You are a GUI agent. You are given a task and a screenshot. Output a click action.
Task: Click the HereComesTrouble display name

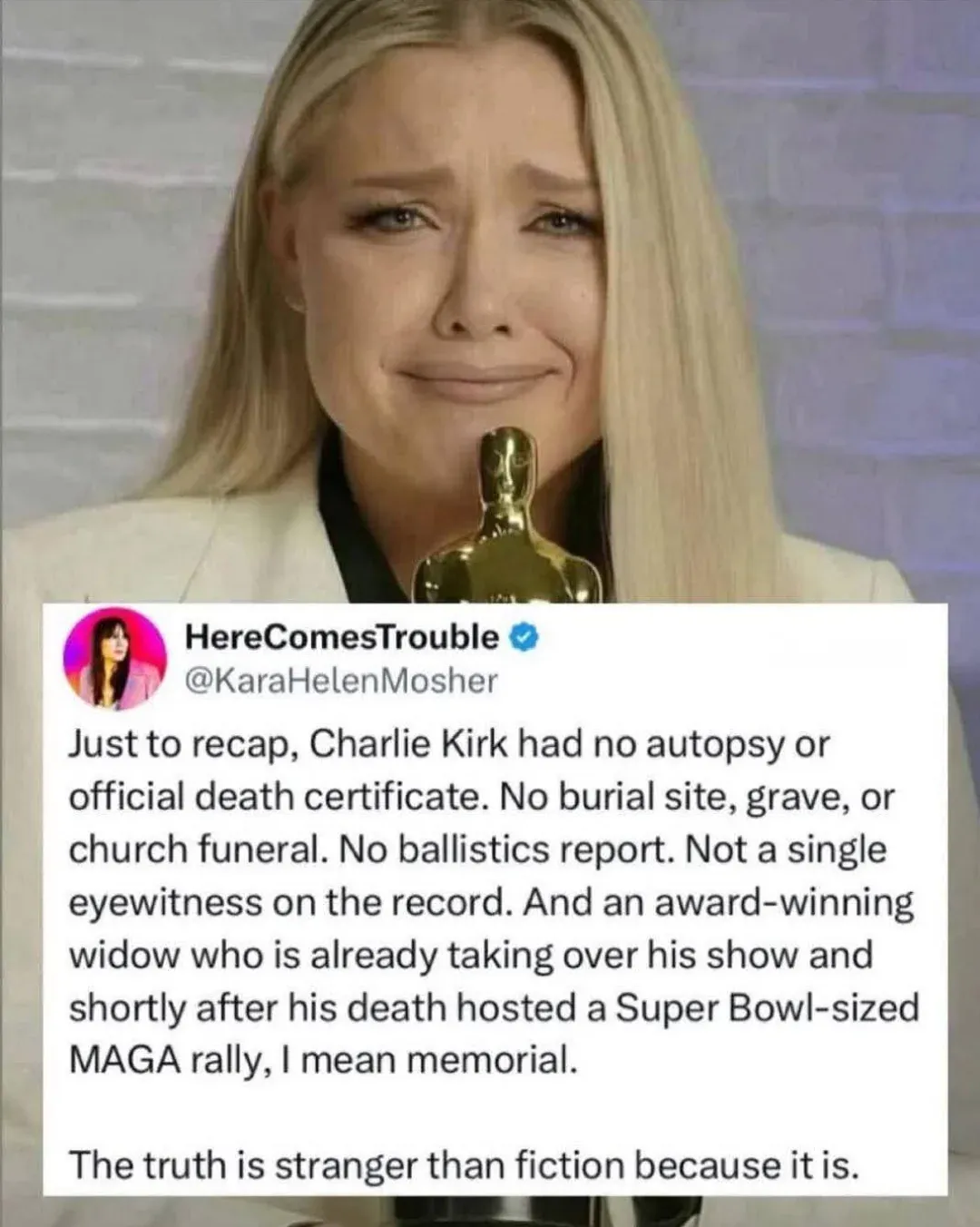(341, 638)
